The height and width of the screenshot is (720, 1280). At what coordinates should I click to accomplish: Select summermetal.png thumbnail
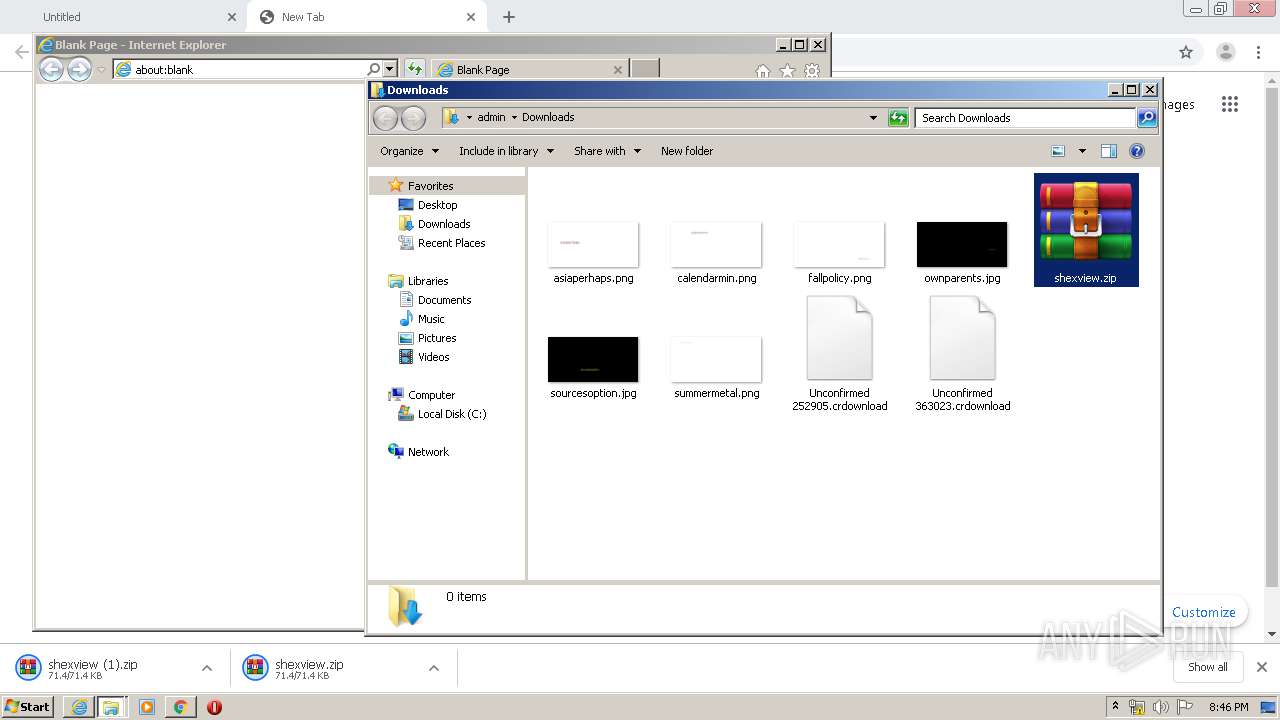[x=716, y=359]
